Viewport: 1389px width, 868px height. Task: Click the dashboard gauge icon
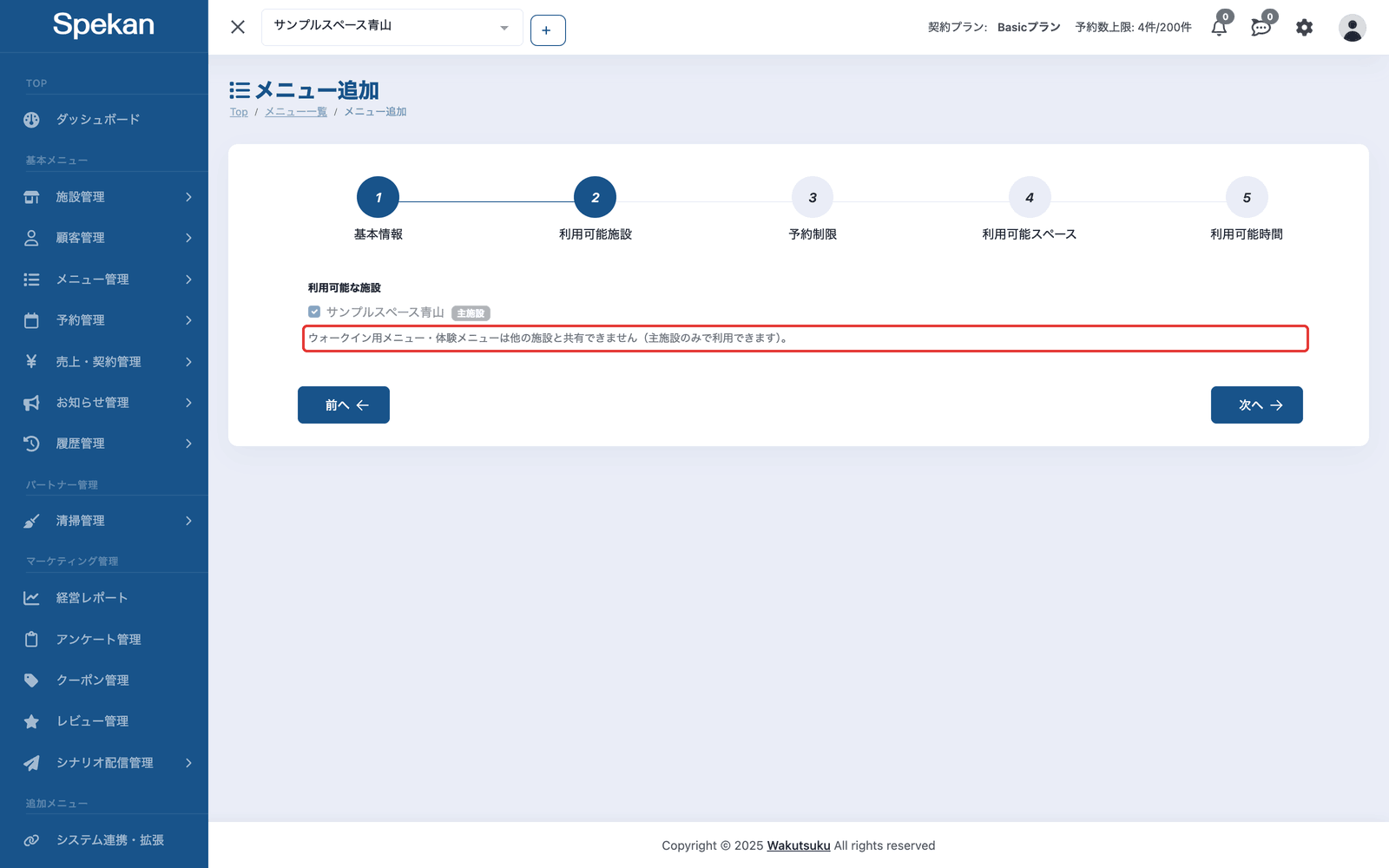coord(31,120)
